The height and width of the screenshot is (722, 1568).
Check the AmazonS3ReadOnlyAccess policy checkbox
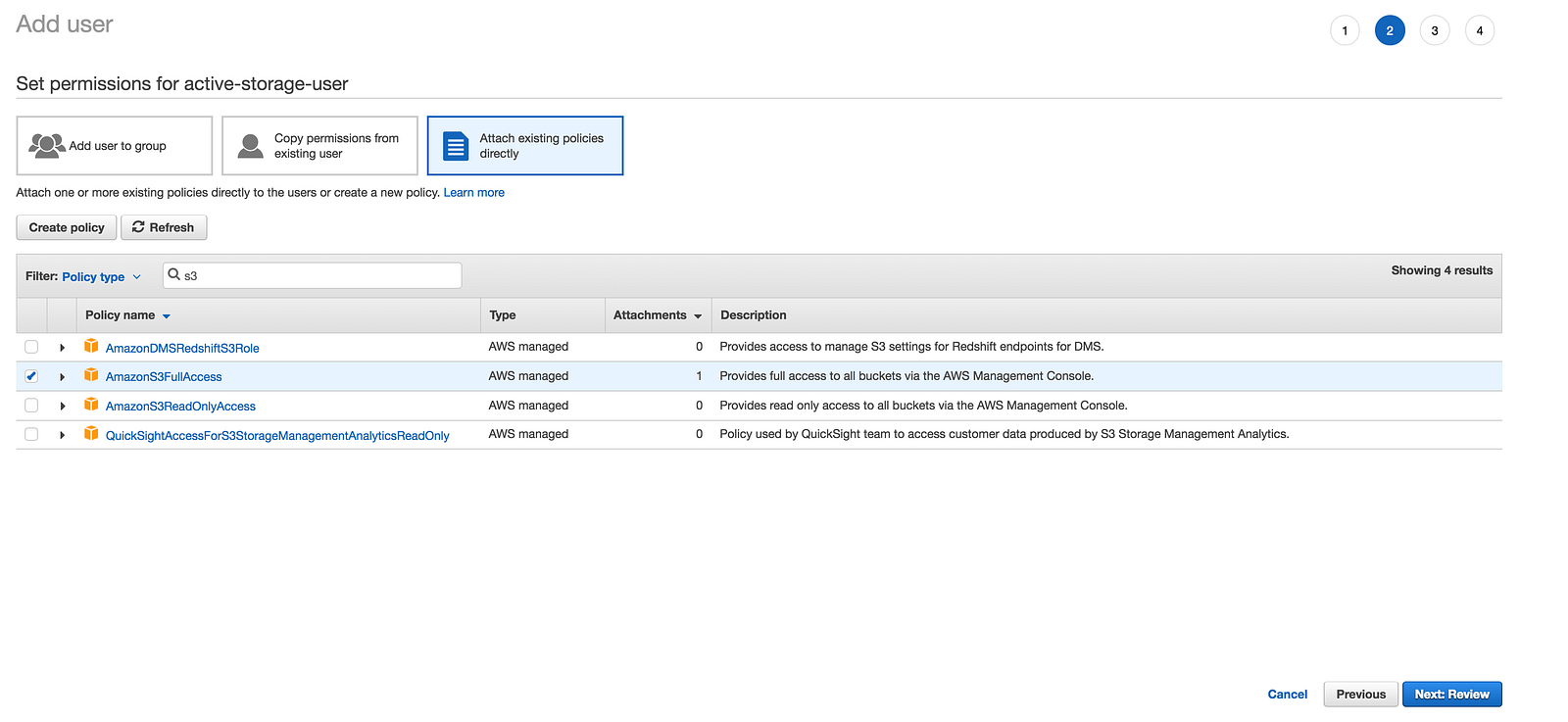point(31,406)
